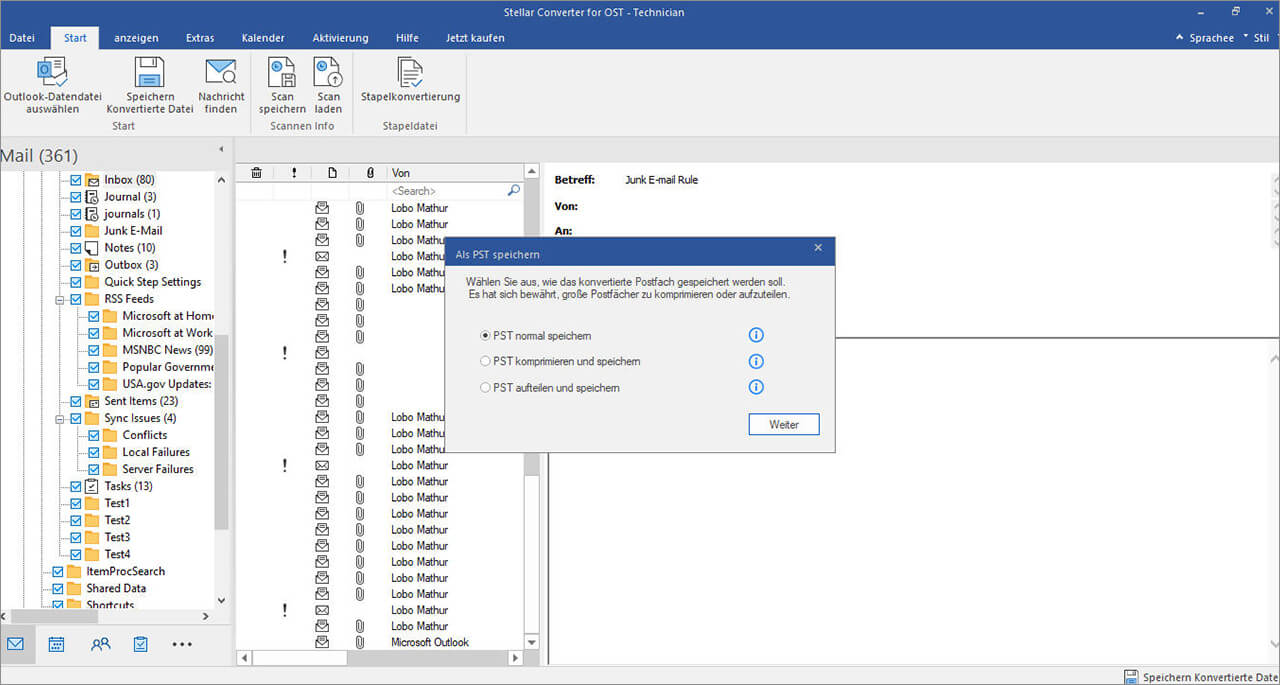Collapse the mail folder pane arrow
This screenshot has width=1280, height=685.
(x=221, y=150)
